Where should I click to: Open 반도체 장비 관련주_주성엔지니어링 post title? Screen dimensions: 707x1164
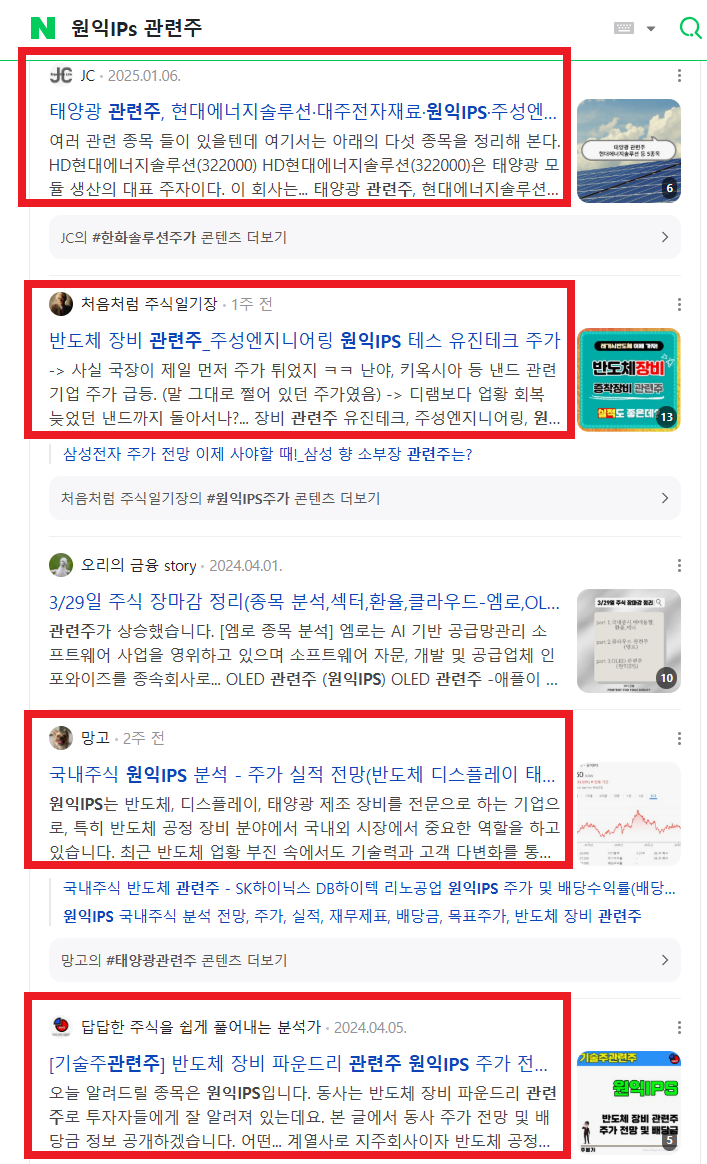[304, 341]
